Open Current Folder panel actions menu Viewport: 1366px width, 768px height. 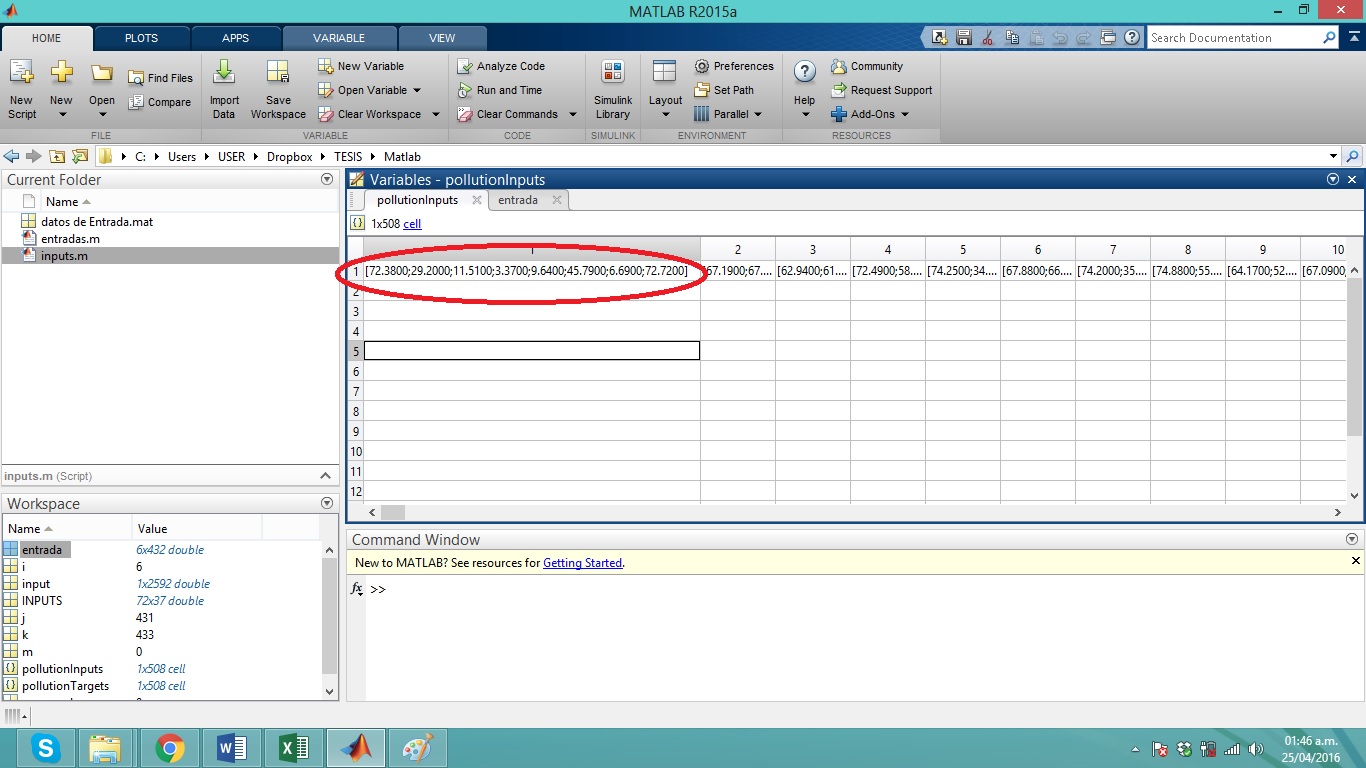326,180
